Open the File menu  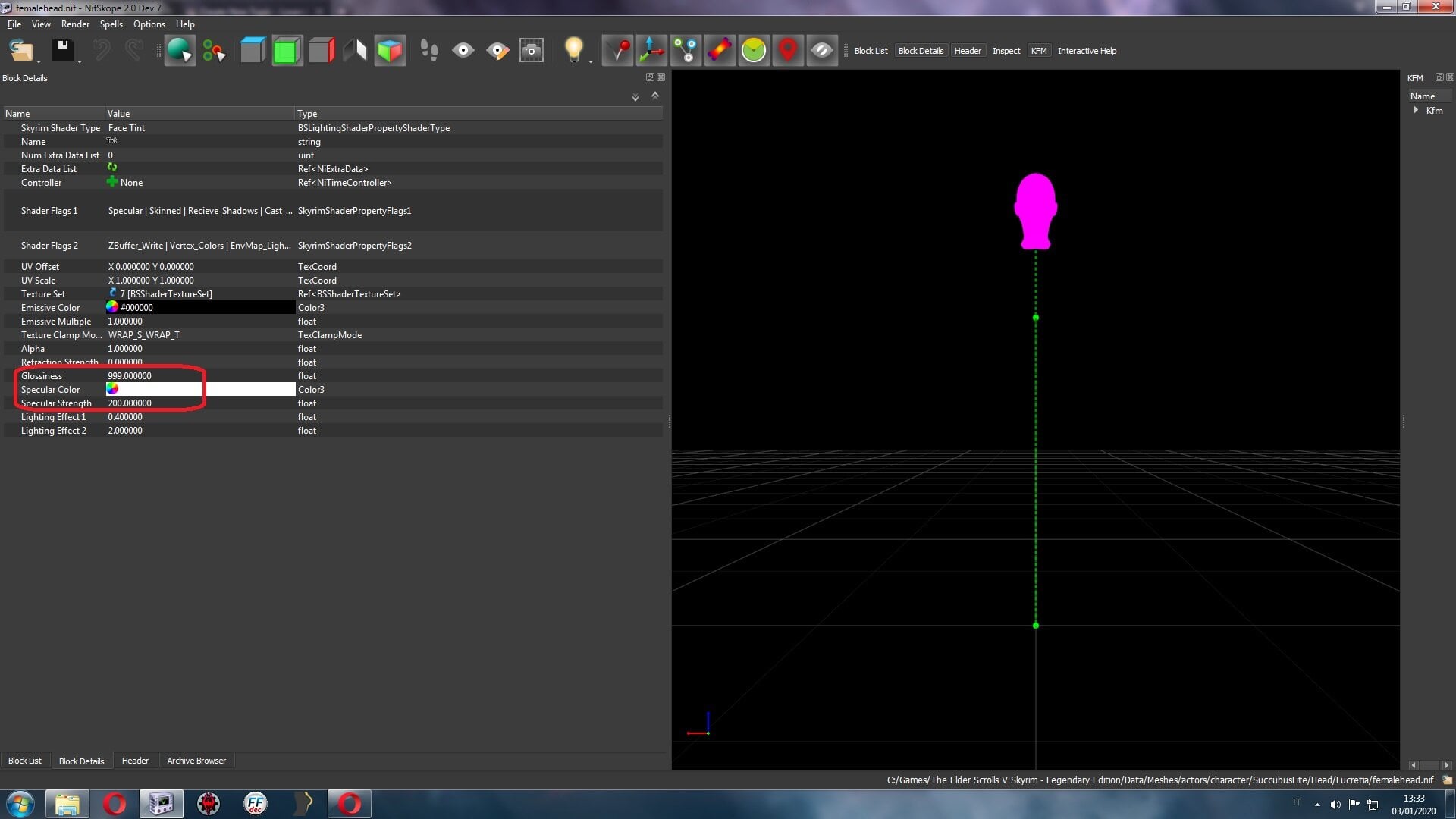click(14, 24)
